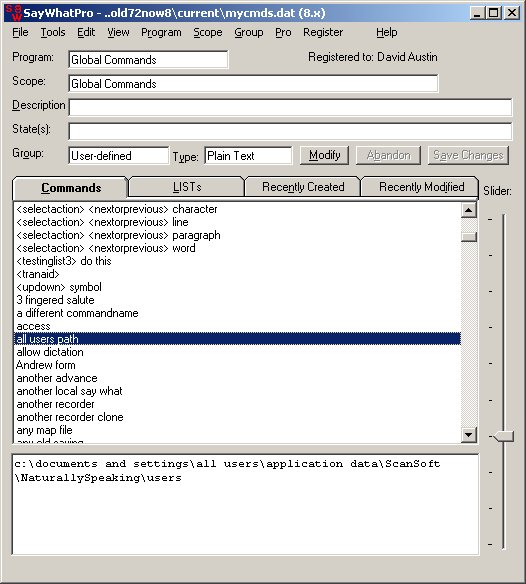
Task: Open the Program menu
Action: [x=161, y=32]
